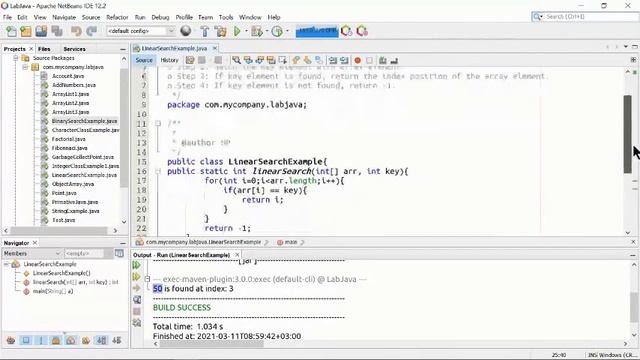
Task: Click the globe browser icon in the toolbar
Action: [x=186, y=31]
